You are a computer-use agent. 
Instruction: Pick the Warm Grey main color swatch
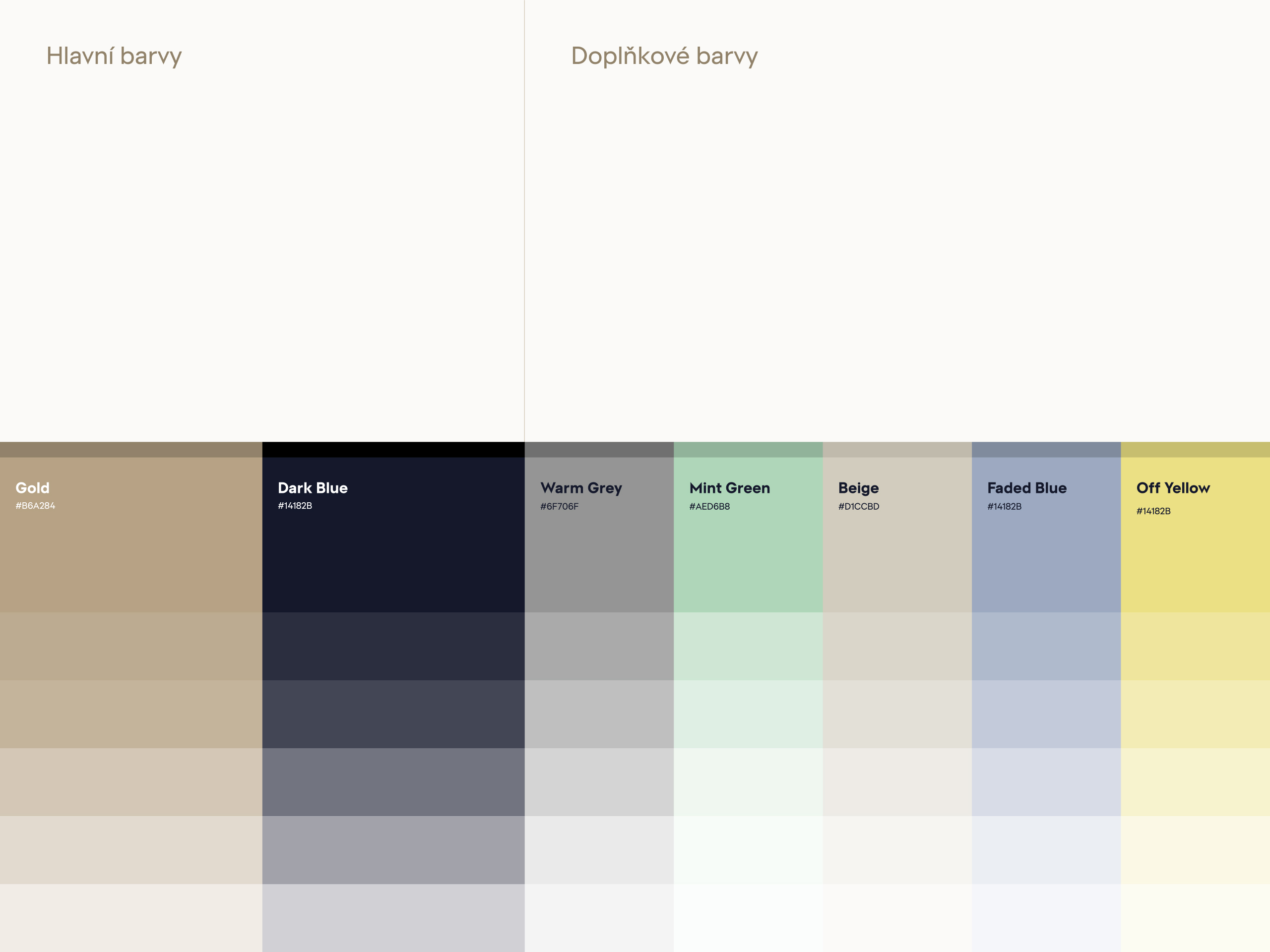599,535
